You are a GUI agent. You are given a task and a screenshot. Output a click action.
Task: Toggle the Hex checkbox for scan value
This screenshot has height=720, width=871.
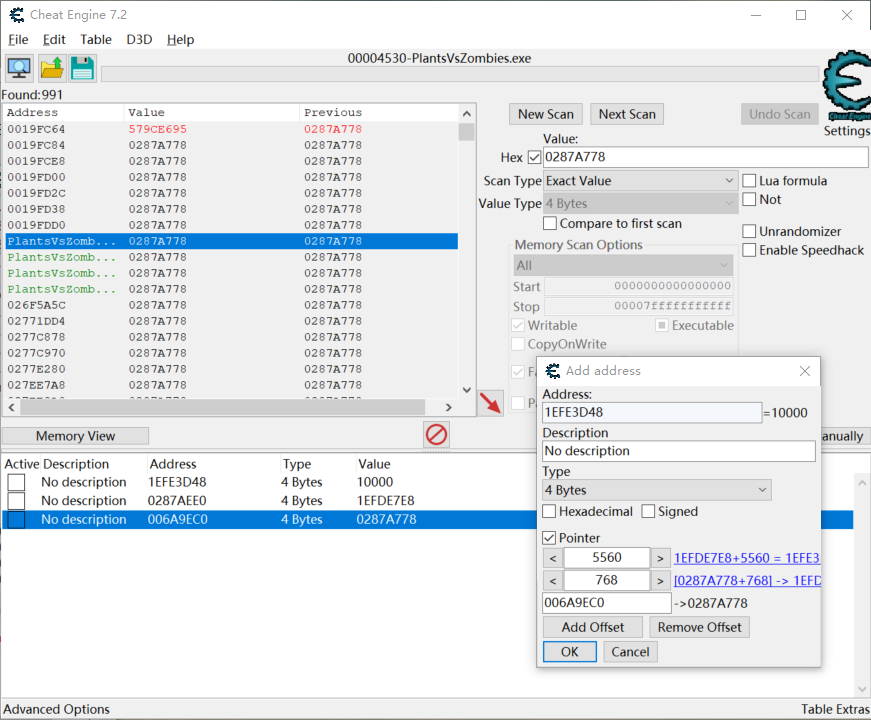(534, 157)
